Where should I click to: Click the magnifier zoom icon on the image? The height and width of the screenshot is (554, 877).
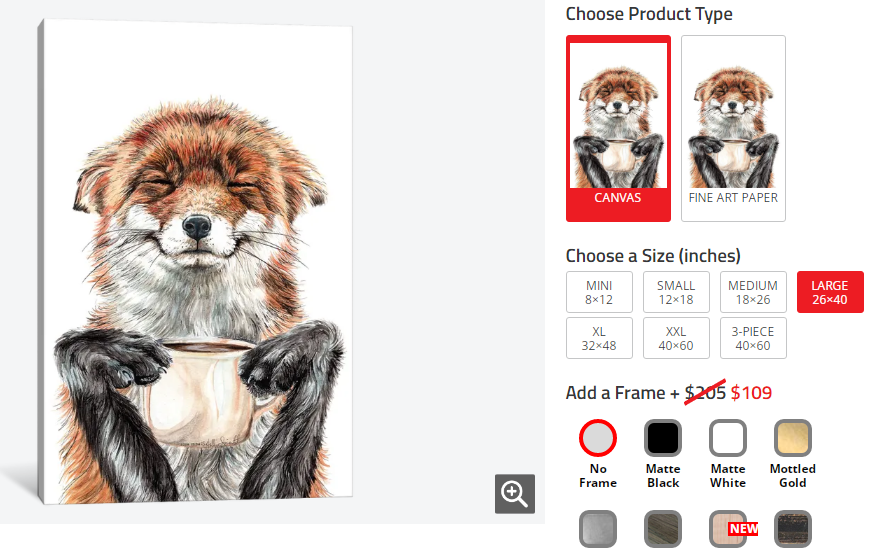pos(515,493)
